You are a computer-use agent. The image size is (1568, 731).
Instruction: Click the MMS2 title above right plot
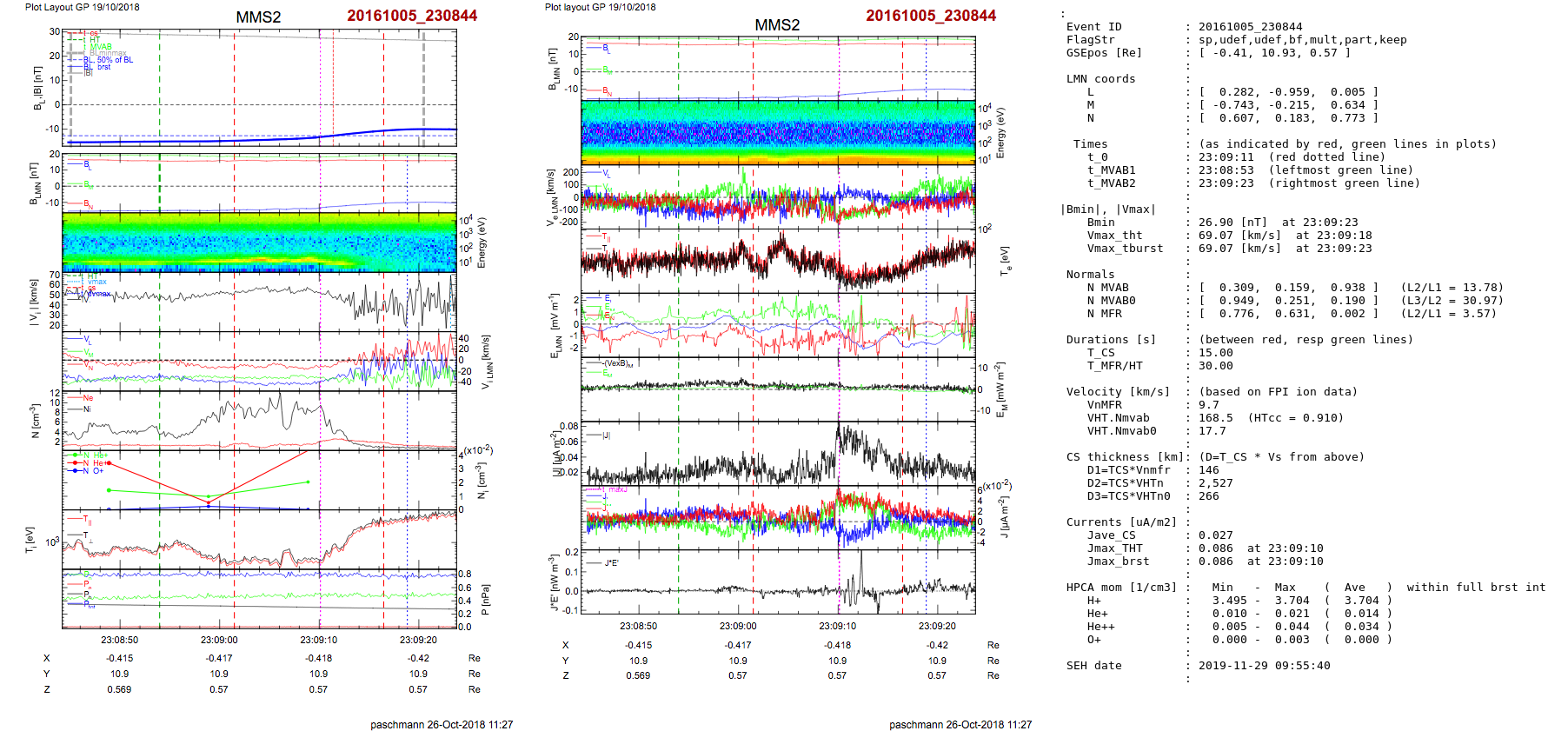(x=777, y=24)
